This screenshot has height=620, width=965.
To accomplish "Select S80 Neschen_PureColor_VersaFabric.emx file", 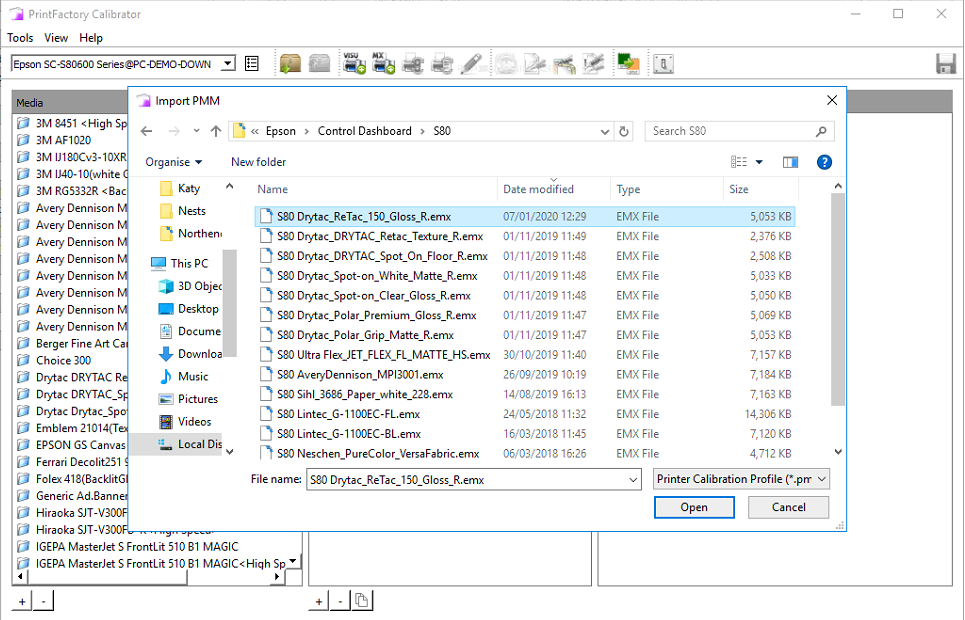I will click(x=378, y=453).
